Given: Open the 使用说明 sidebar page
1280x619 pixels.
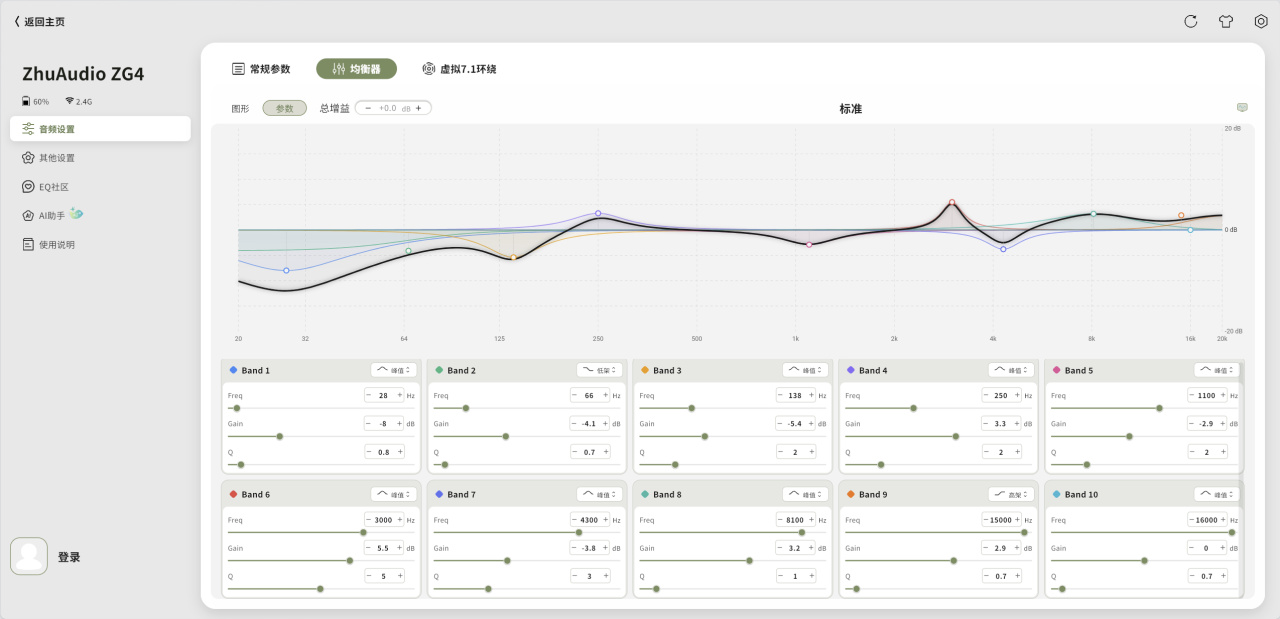Looking at the screenshot, I should [x=100, y=244].
